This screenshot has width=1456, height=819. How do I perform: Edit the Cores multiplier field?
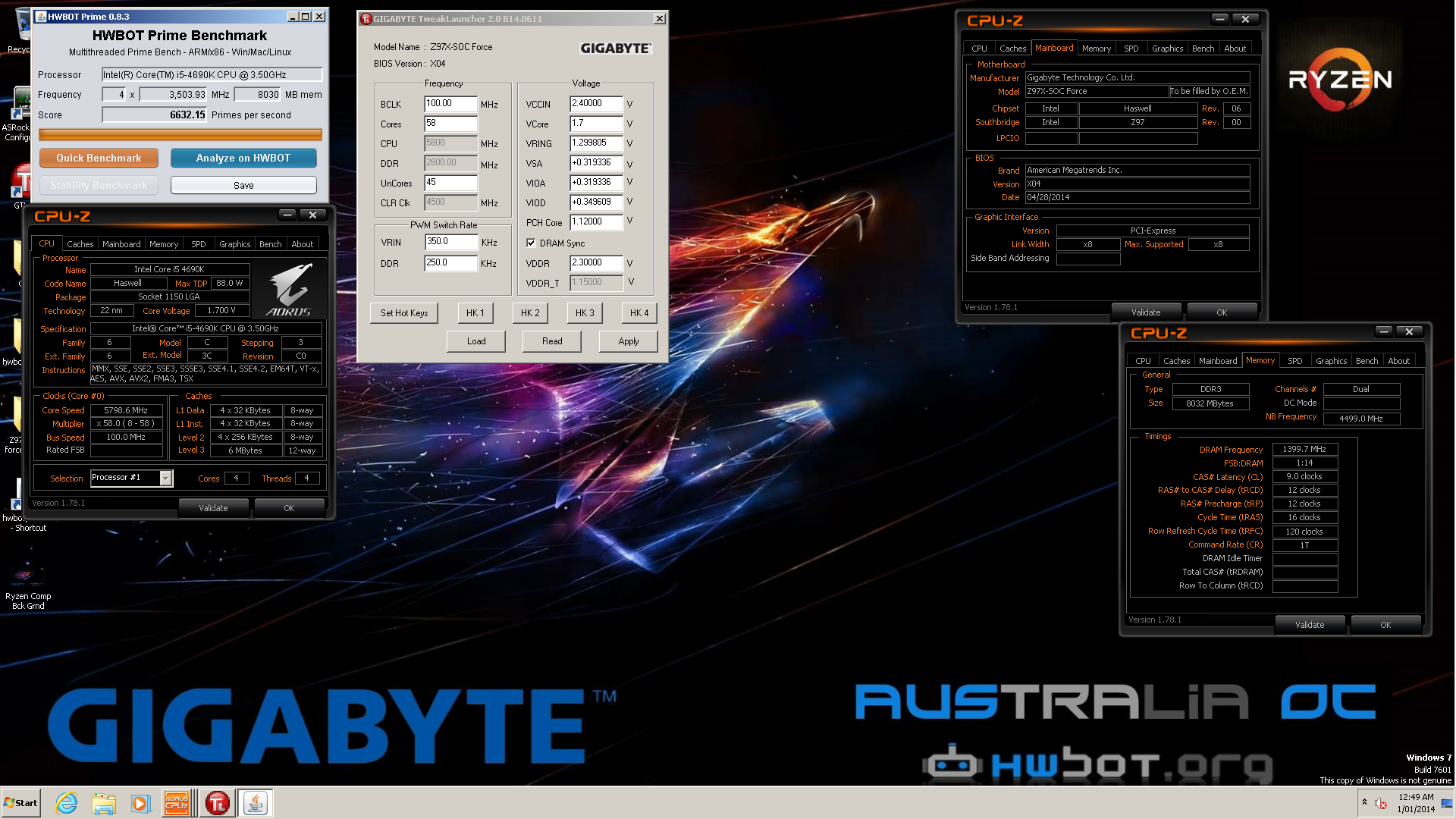[x=451, y=124]
